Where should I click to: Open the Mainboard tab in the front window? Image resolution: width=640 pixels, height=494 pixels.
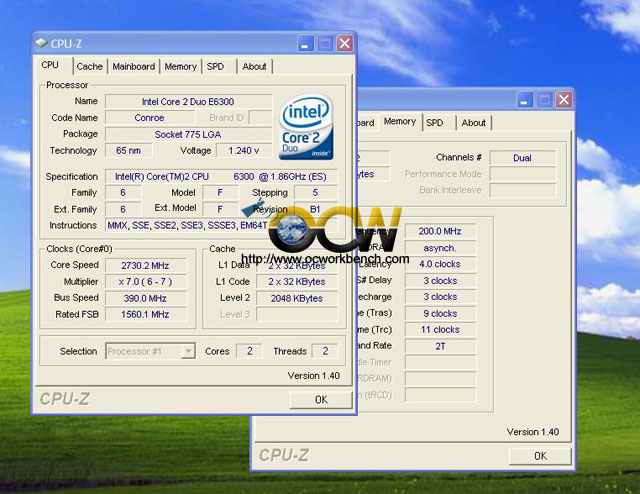tap(134, 67)
